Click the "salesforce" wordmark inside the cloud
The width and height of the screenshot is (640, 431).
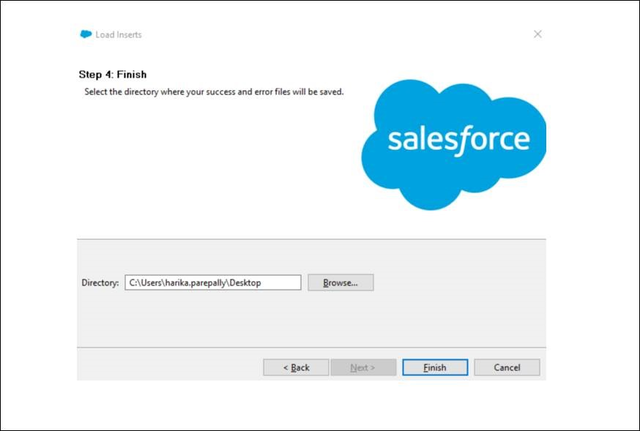459,139
